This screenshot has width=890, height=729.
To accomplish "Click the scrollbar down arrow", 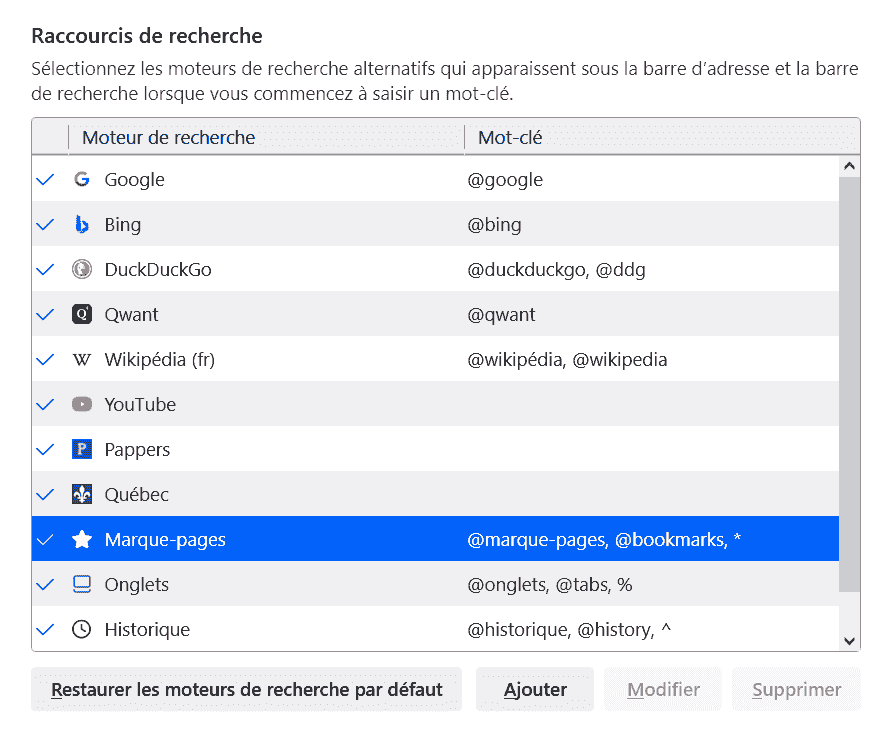I will (849, 641).
